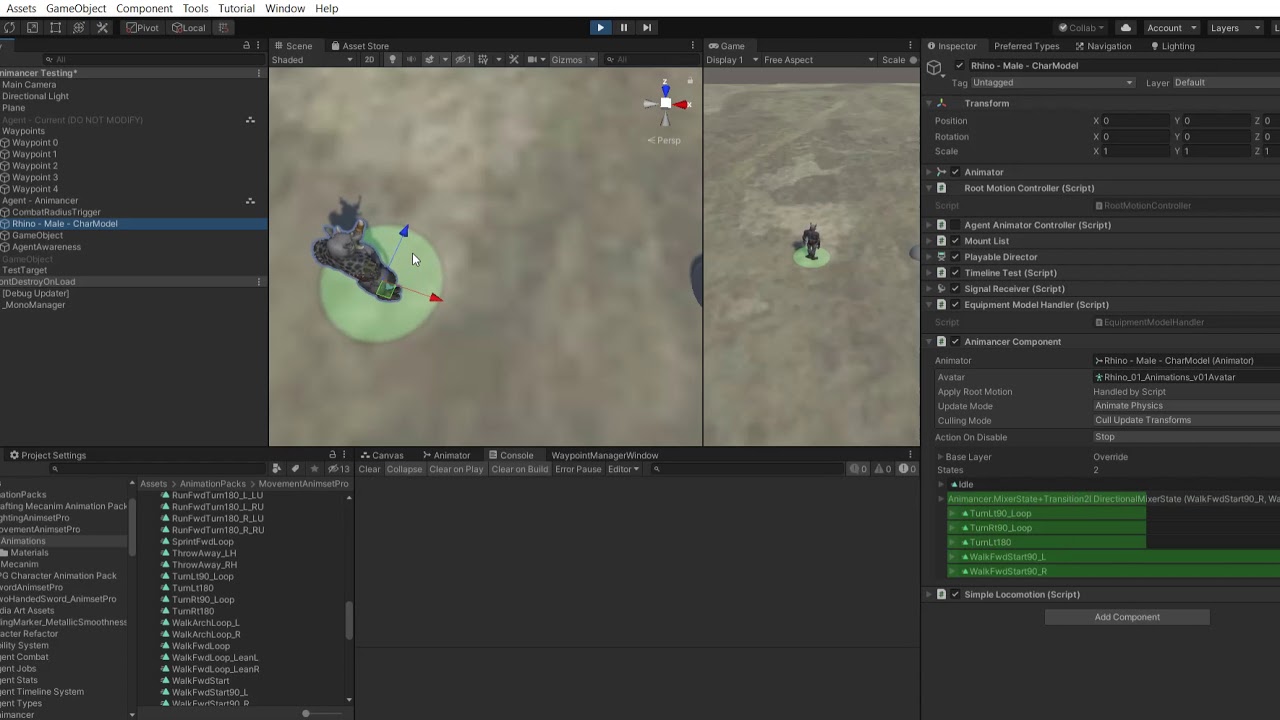Expand Simple Locomotion script foldout
The height and width of the screenshot is (720, 1280).
coord(928,595)
